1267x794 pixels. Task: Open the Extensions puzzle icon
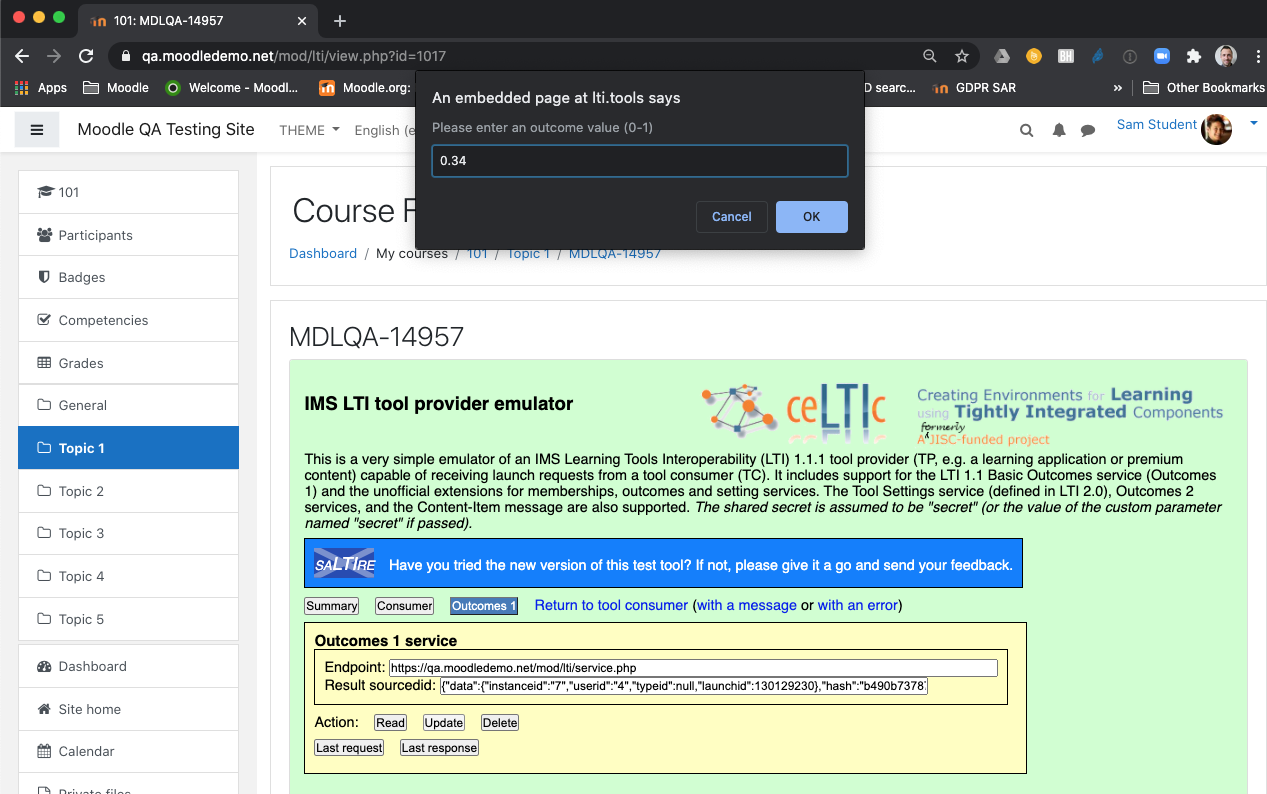(x=1193, y=56)
